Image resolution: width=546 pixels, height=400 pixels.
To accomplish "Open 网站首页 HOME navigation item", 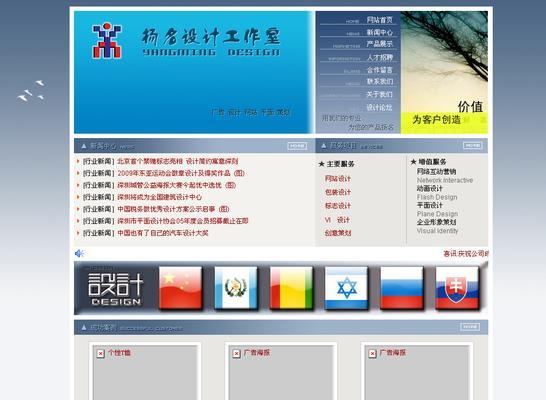I will 380,20.
